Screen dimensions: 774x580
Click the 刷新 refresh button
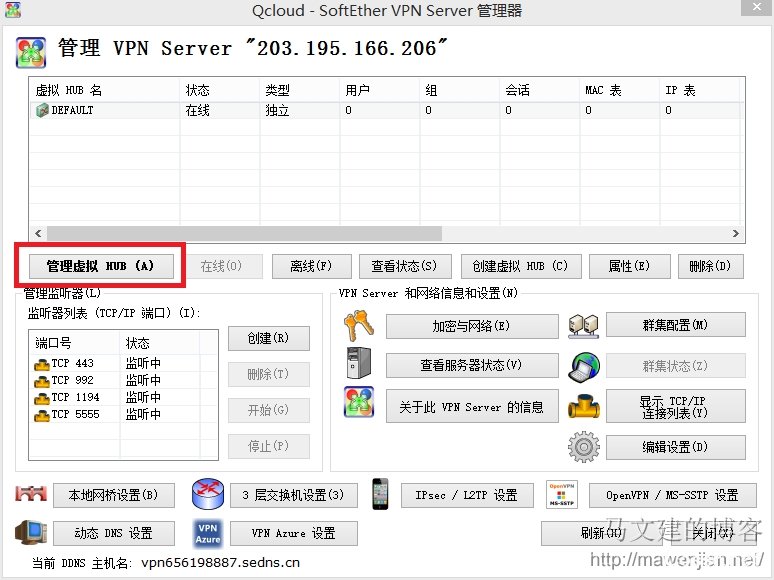pyautogui.click(x=602, y=534)
